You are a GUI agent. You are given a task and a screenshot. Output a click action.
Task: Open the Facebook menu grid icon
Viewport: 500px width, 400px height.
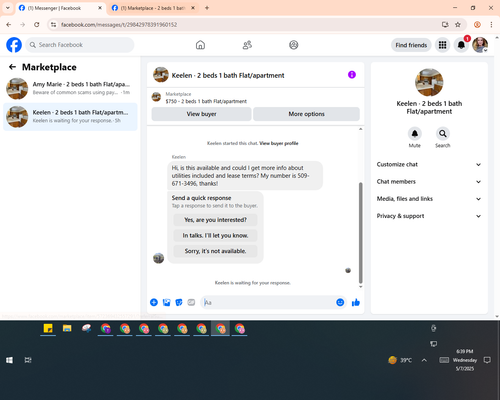tap(442, 45)
